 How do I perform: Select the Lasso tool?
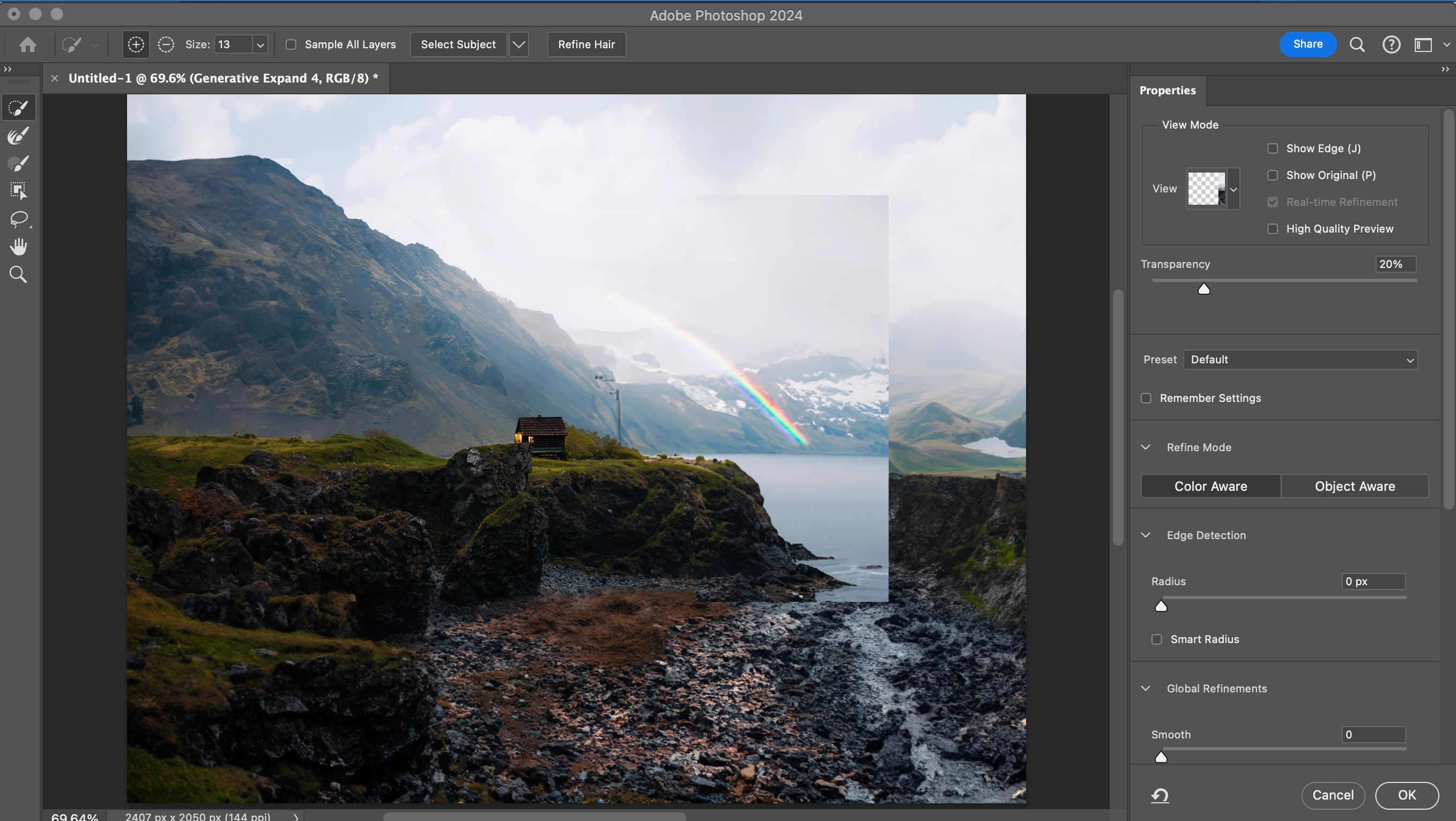point(19,219)
